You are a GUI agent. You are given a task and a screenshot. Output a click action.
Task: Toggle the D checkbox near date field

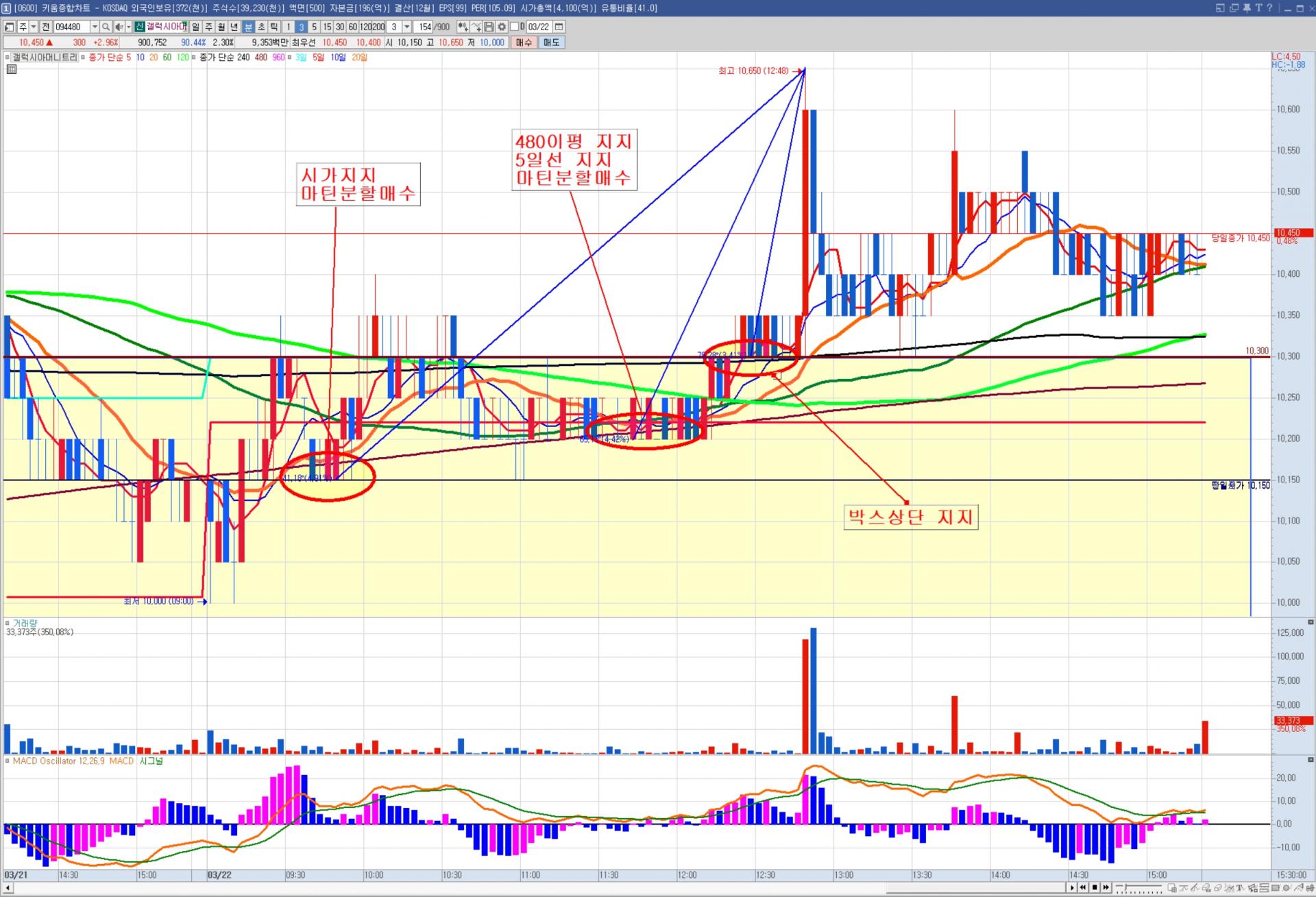tap(515, 27)
